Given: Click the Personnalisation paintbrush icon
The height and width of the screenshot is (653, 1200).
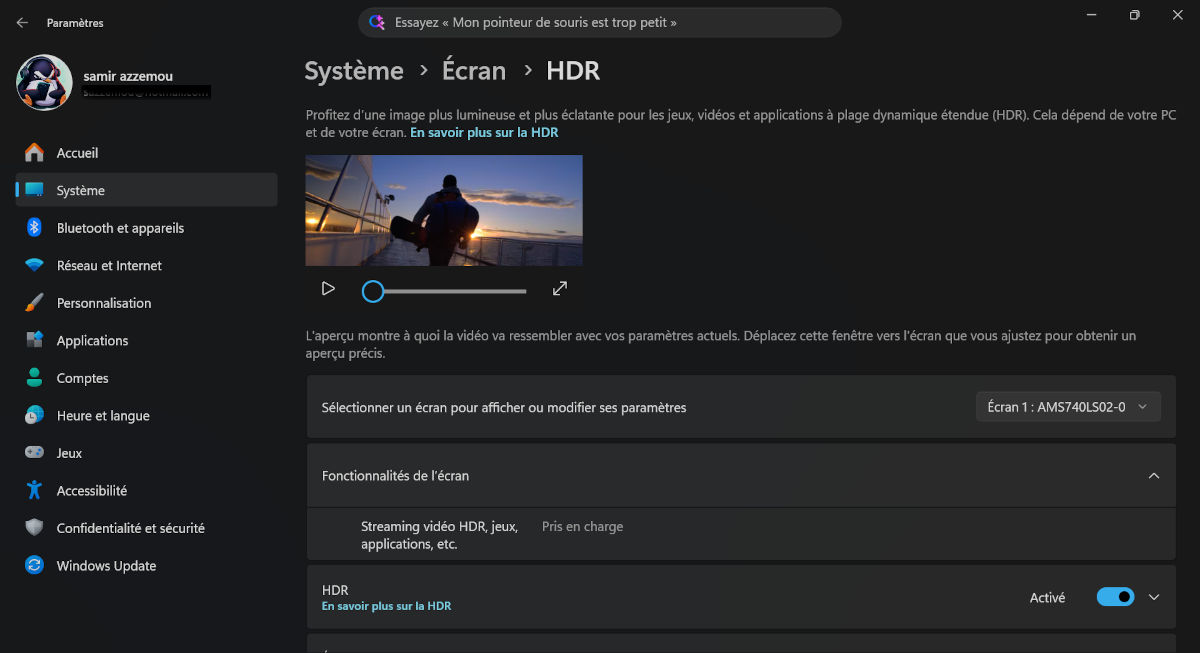Looking at the screenshot, I should [x=34, y=303].
